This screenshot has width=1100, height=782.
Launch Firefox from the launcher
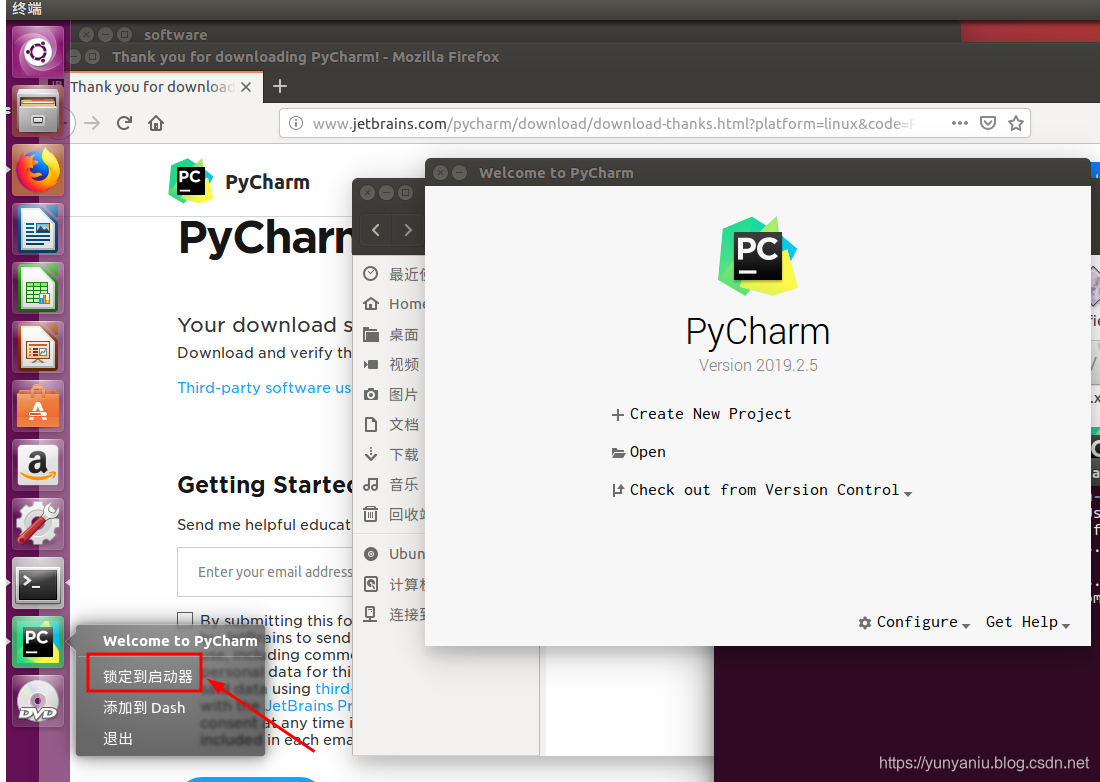coord(38,170)
